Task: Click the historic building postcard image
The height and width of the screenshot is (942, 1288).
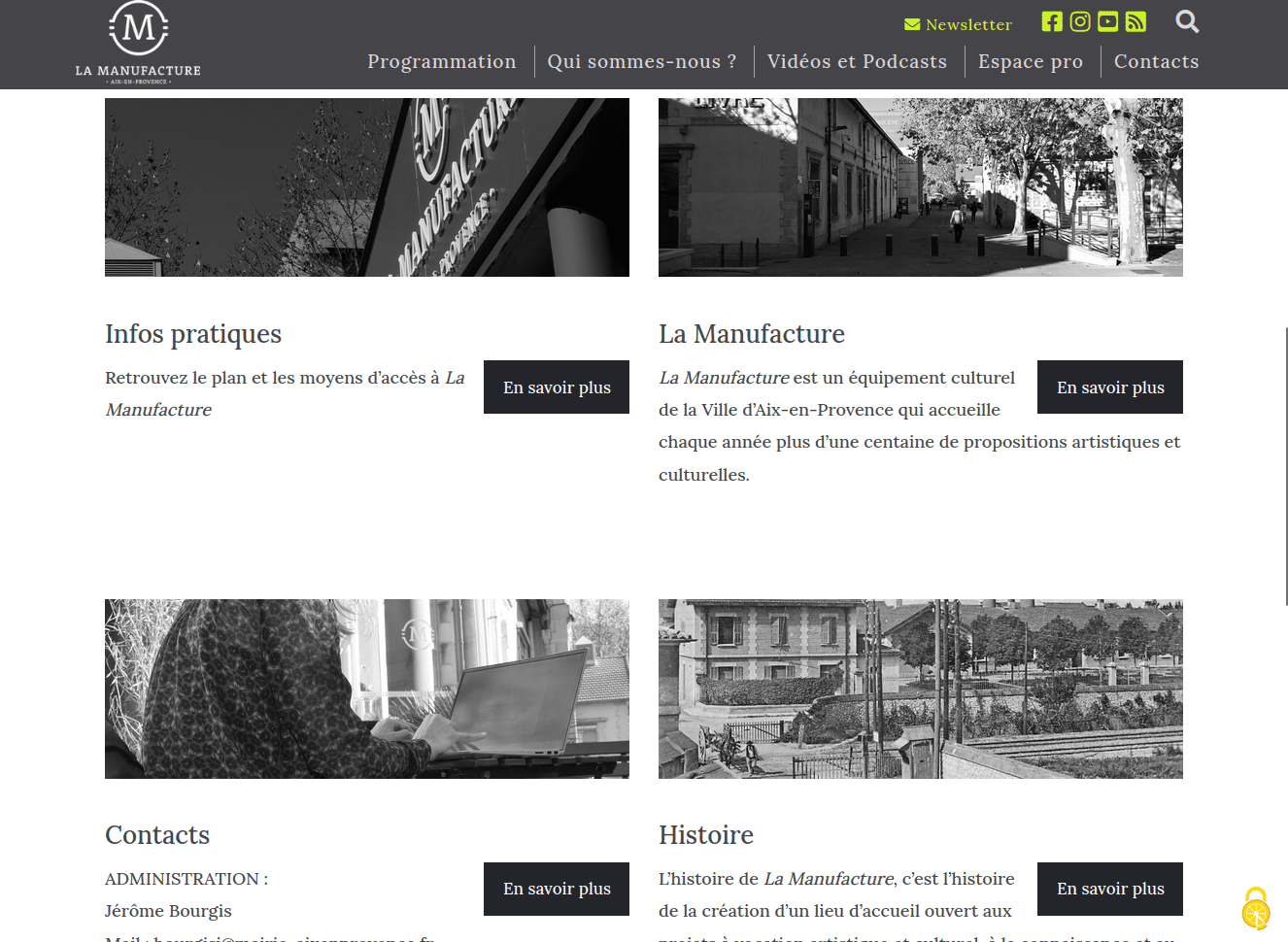Action: click(x=920, y=689)
